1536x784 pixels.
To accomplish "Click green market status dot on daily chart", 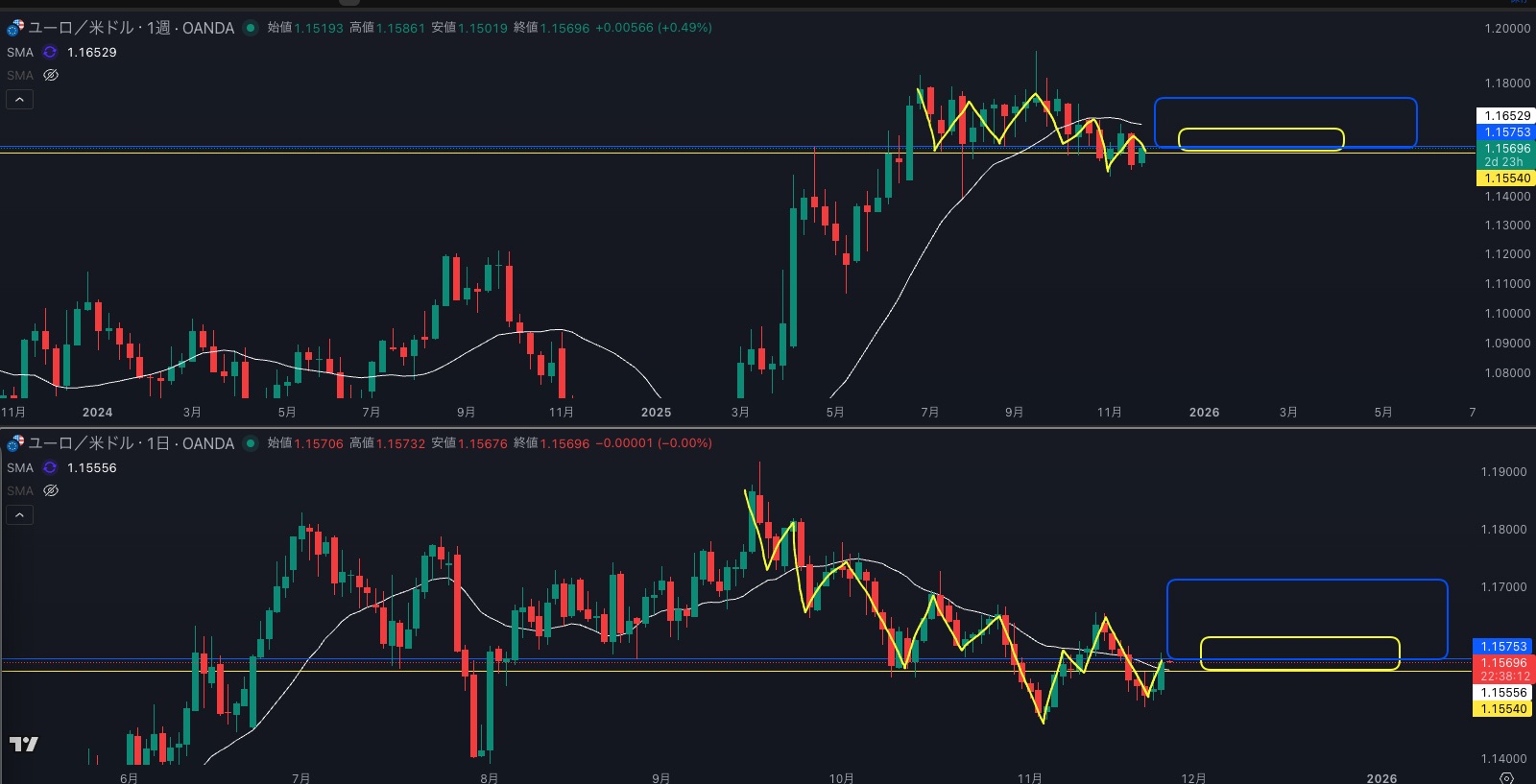I will click(251, 443).
